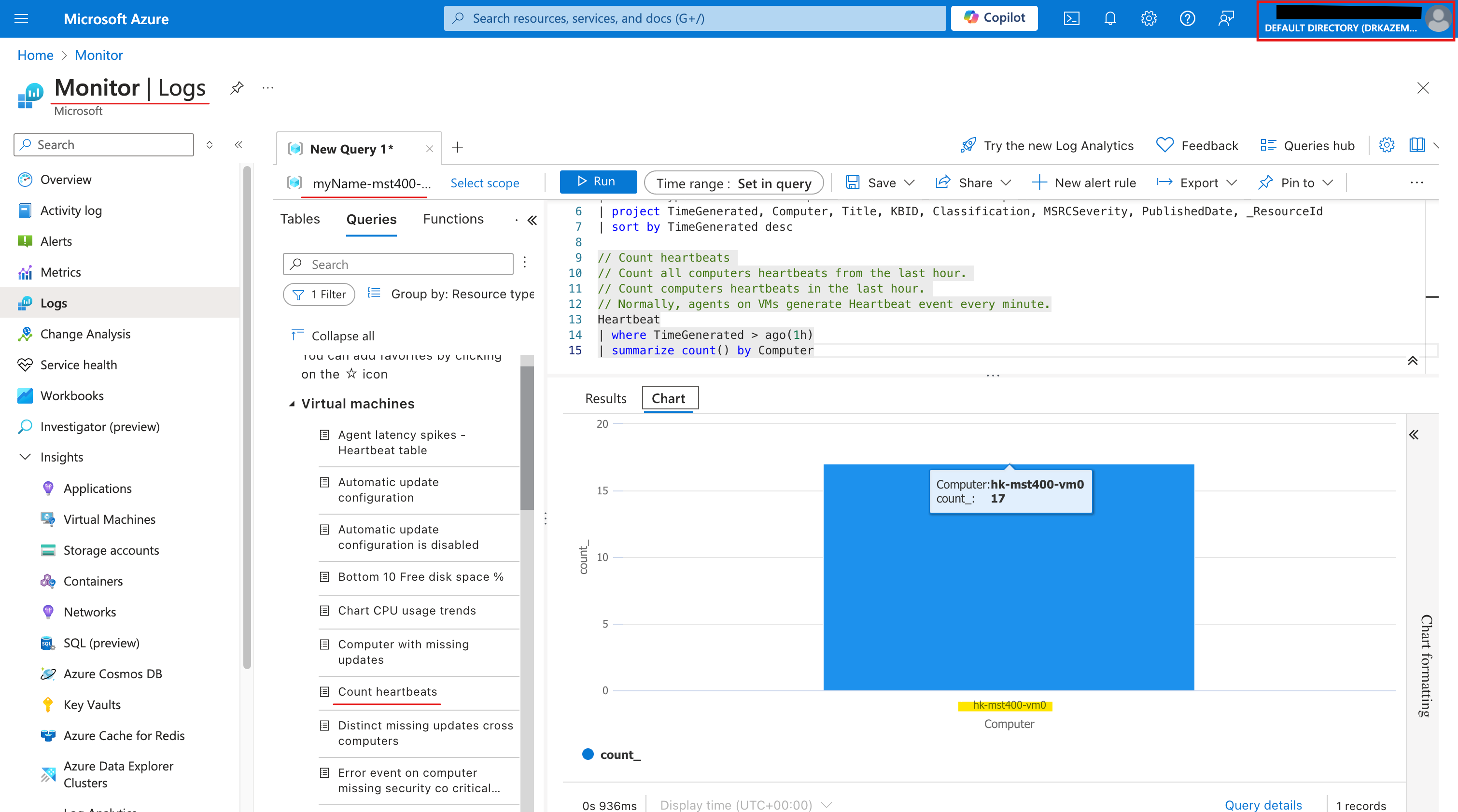
Task: Switch to the Results tab
Action: click(x=605, y=398)
